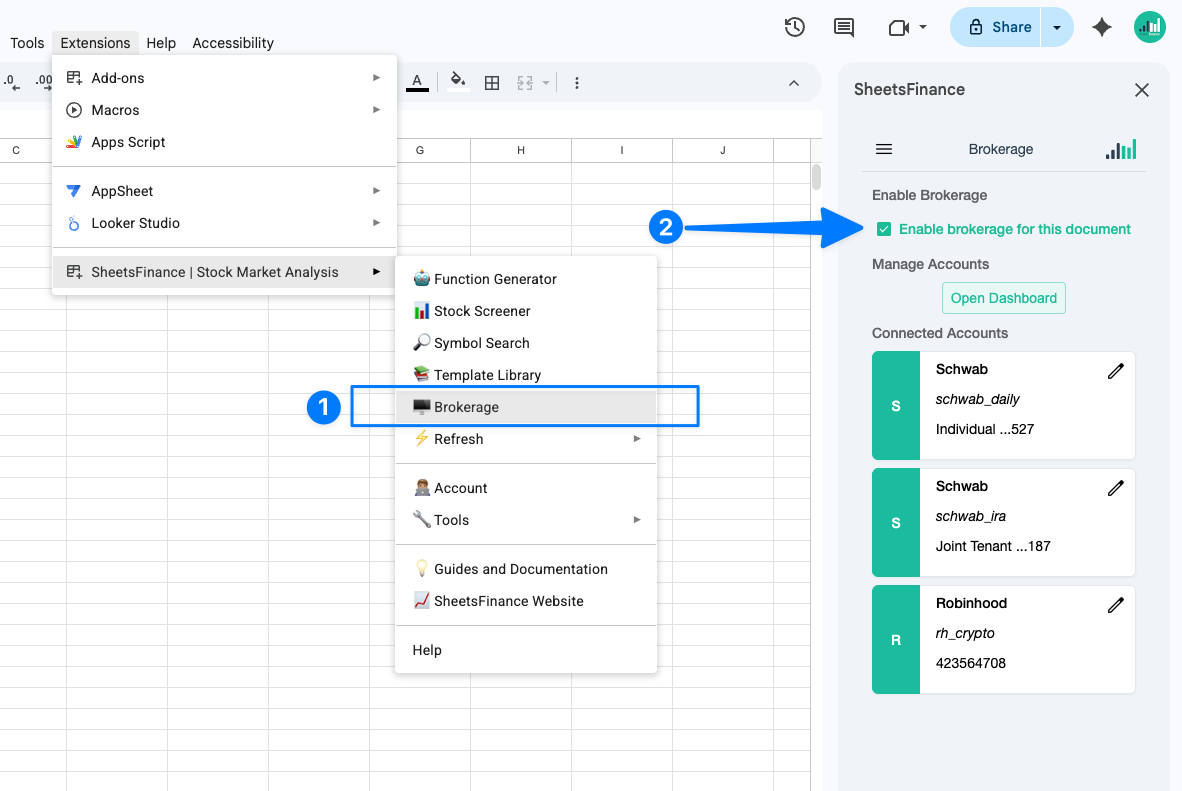Edit the schwab_daily account pencil

tap(1116, 370)
